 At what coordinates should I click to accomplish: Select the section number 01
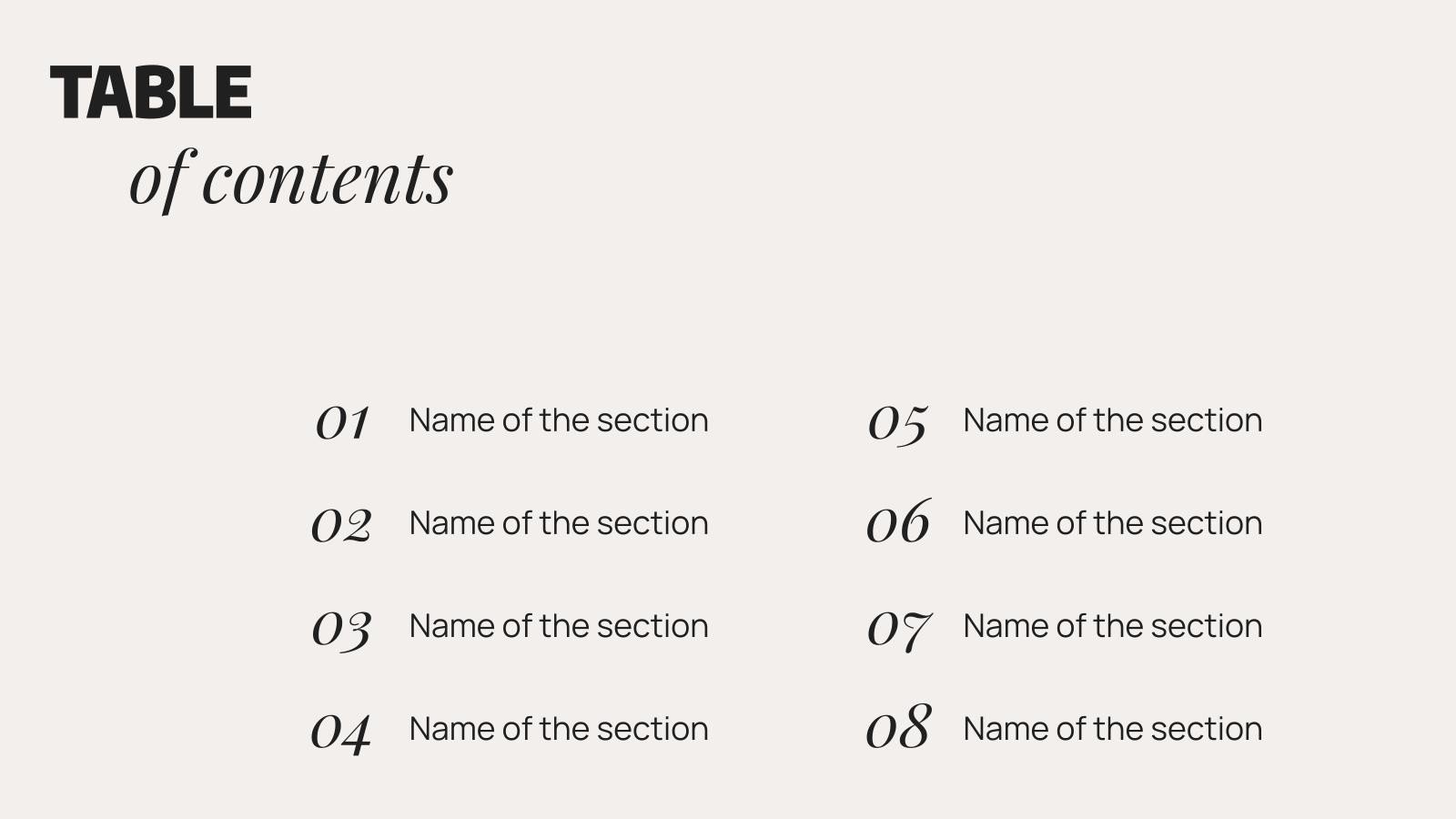tap(342, 422)
